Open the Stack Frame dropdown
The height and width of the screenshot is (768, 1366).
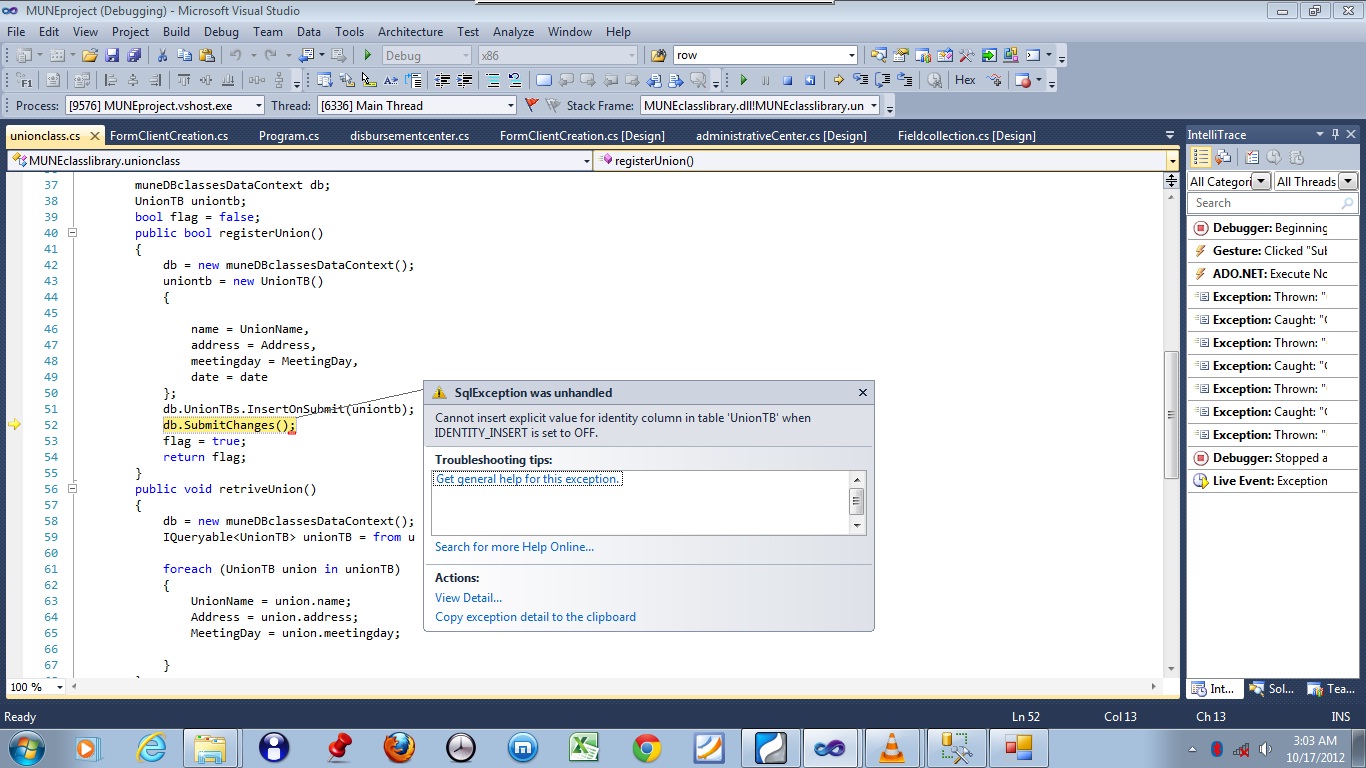[761, 105]
